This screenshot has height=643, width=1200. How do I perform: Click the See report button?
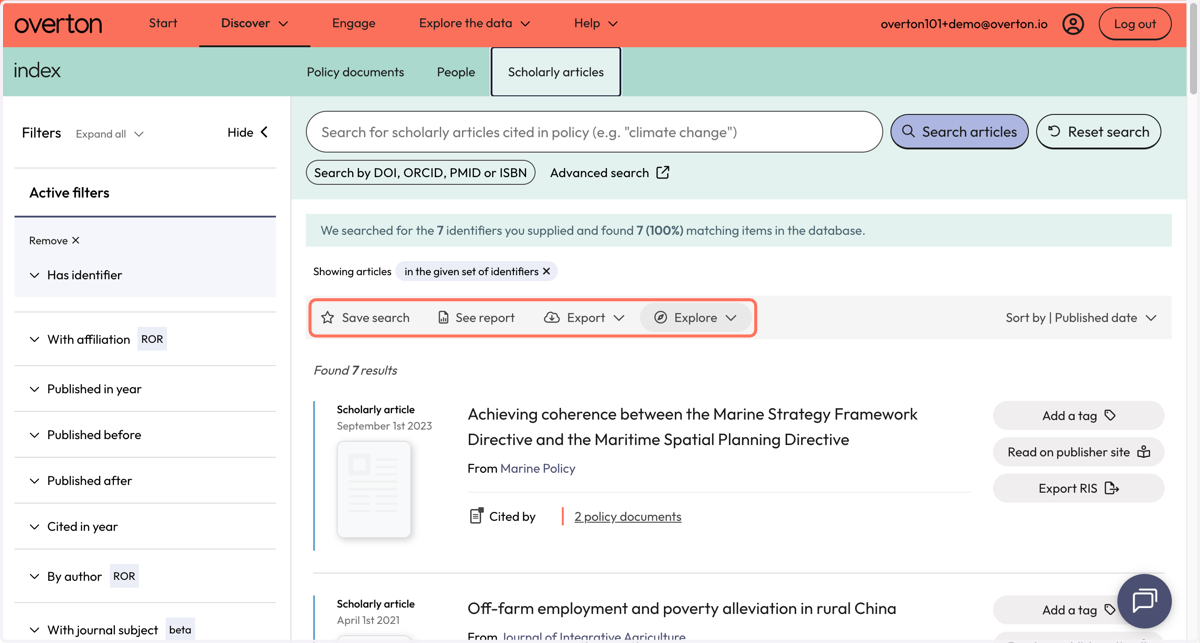point(476,317)
